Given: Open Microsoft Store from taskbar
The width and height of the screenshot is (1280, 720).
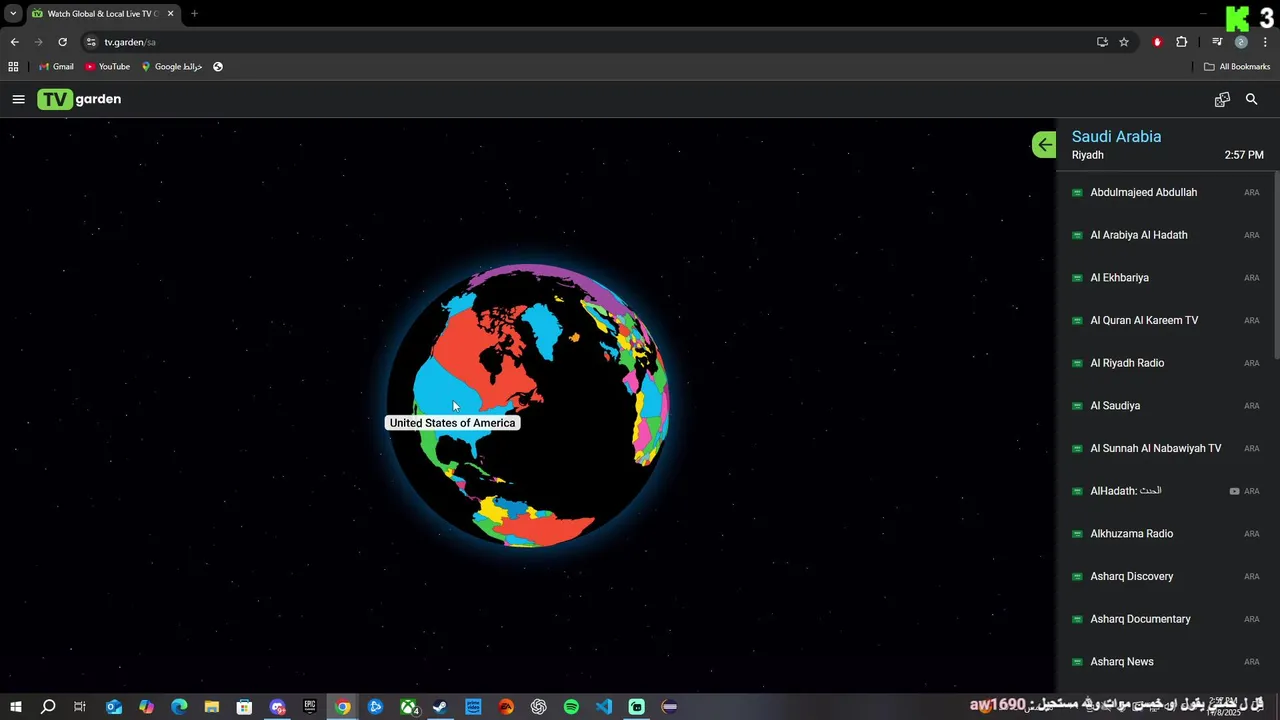Looking at the screenshot, I should click(x=244, y=707).
